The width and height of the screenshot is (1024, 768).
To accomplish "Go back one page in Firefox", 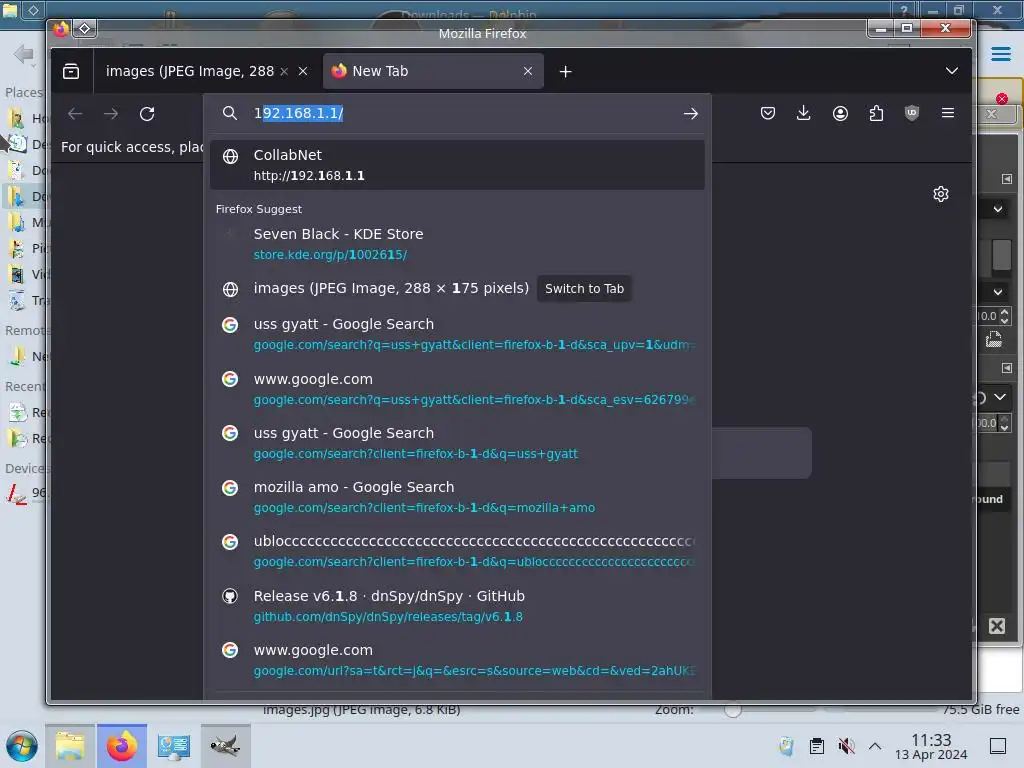I will click(75, 114).
